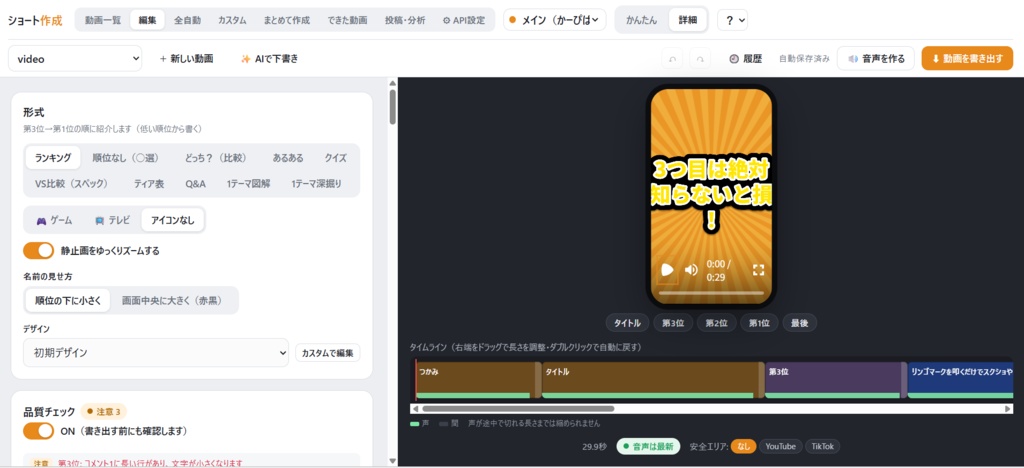Select 順位の下に小さく name display
This screenshot has height=468, width=1024.
[x=68, y=301]
